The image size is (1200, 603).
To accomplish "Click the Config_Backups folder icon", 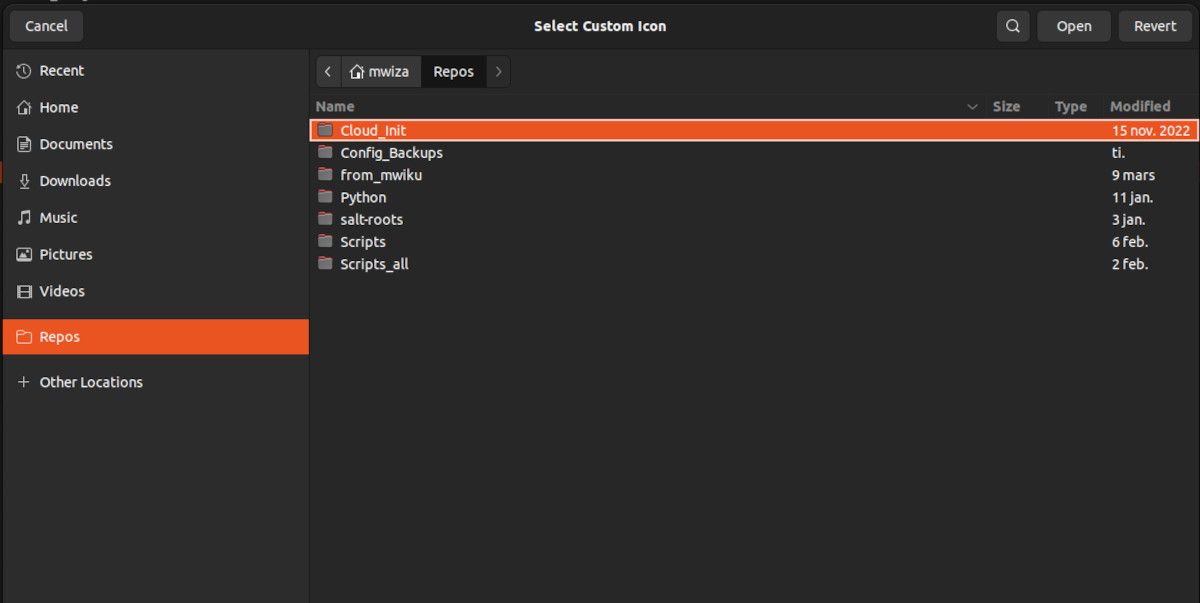I will 325,152.
